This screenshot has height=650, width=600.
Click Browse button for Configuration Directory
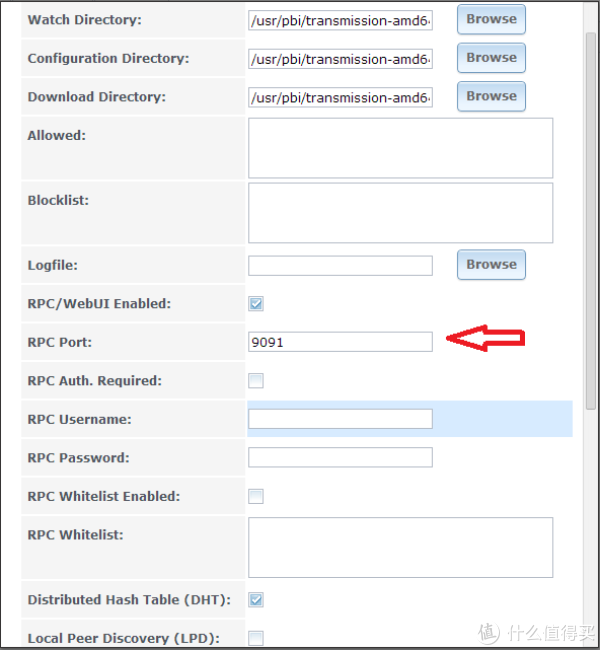tap(491, 58)
